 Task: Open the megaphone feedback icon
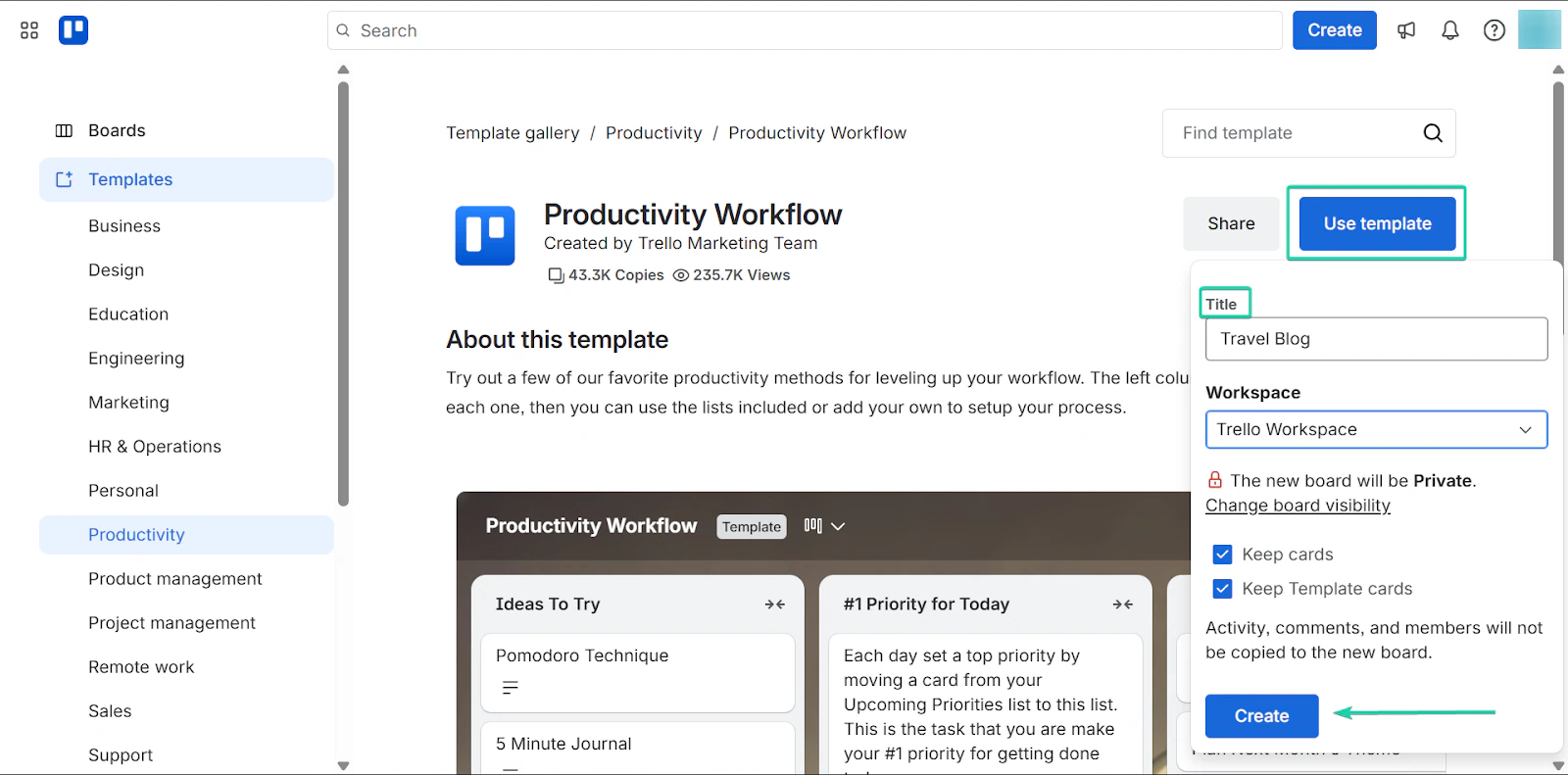(x=1406, y=30)
